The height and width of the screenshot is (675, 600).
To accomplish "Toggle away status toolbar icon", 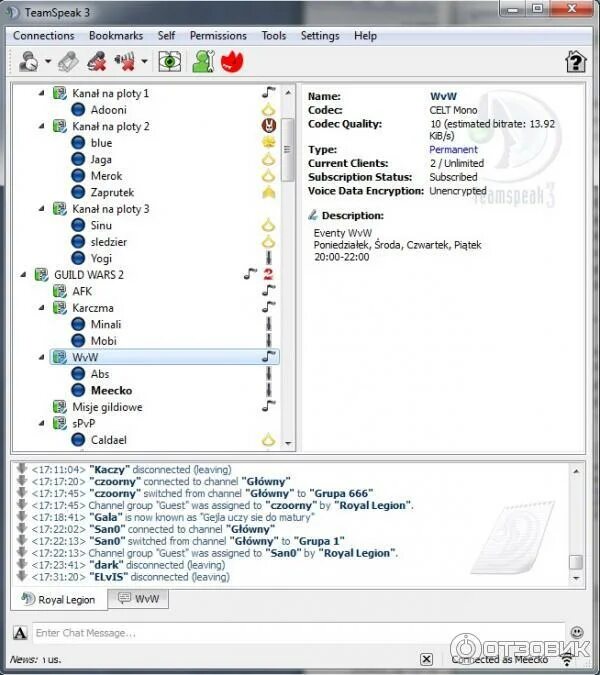I will pos(28,62).
